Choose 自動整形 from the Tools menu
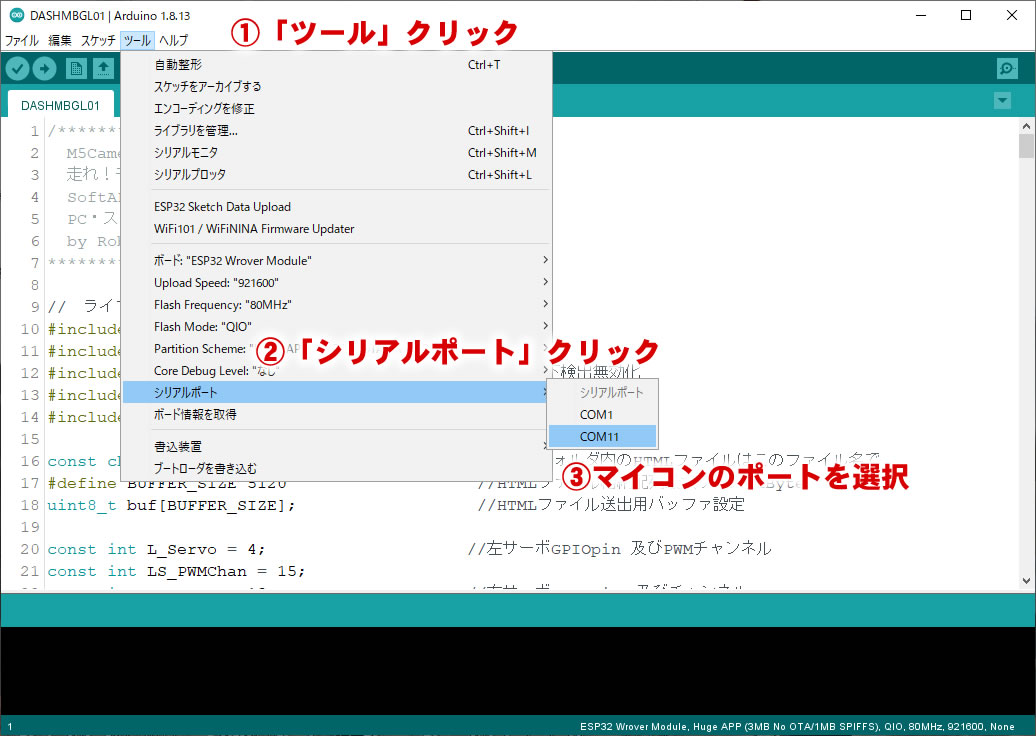This screenshot has height=736, width=1036. (x=337, y=65)
